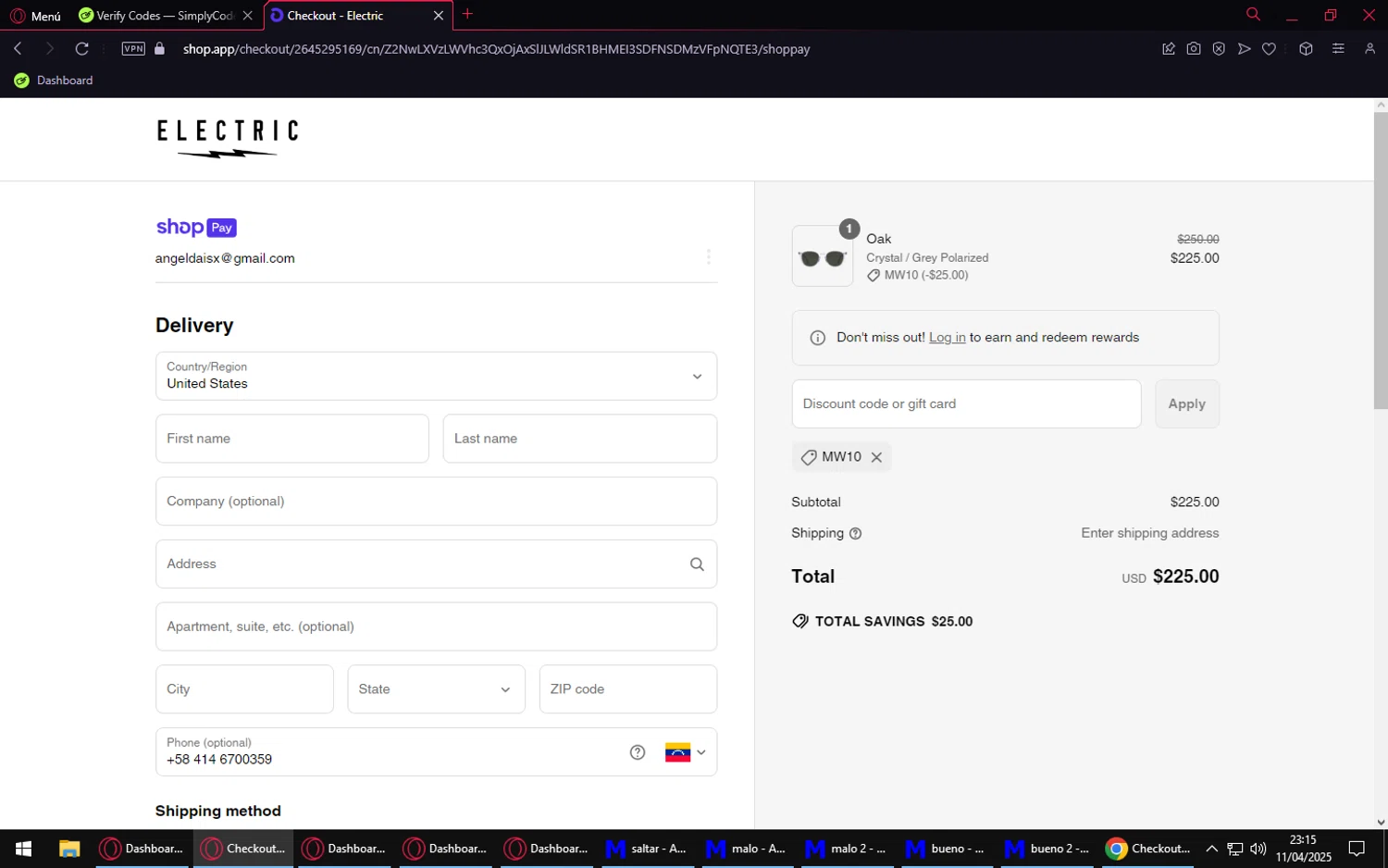The width and height of the screenshot is (1388, 868).
Task: Open the taskbar clock showing 23:15
Action: (x=1303, y=849)
